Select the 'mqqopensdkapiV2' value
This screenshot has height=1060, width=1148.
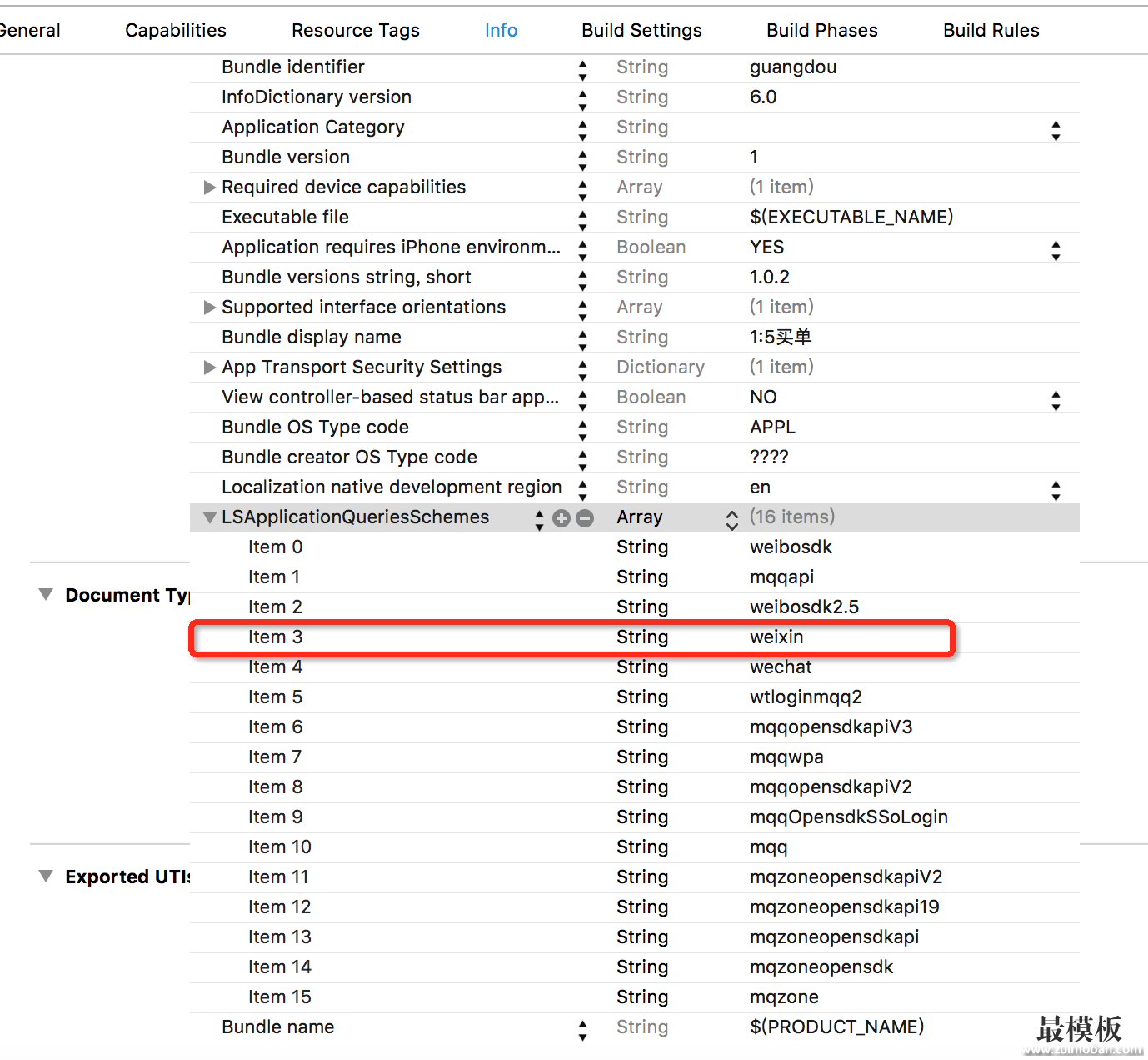pyautogui.click(x=831, y=787)
